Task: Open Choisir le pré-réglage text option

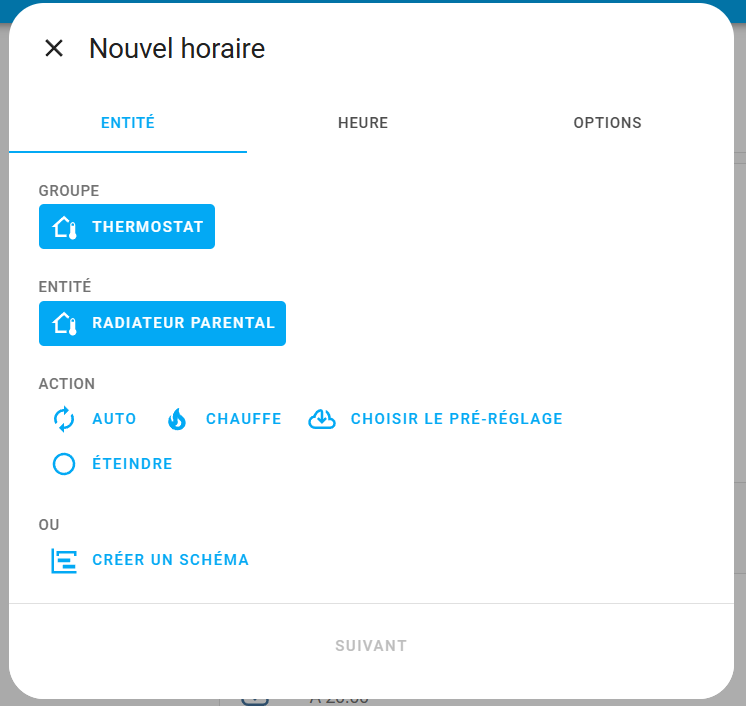Action: coord(456,419)
